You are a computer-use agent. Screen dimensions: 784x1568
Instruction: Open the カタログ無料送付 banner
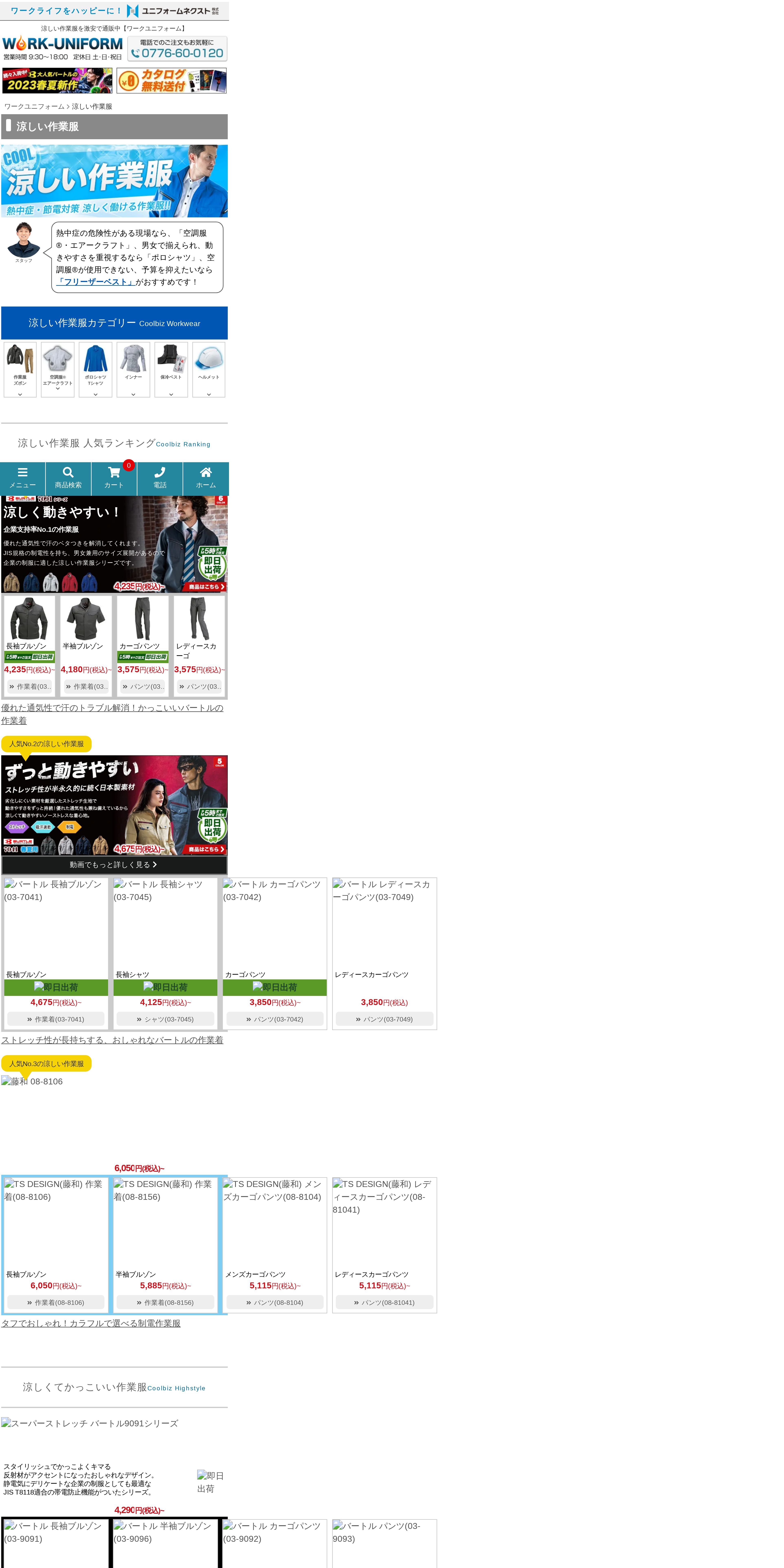coord(172,80)
